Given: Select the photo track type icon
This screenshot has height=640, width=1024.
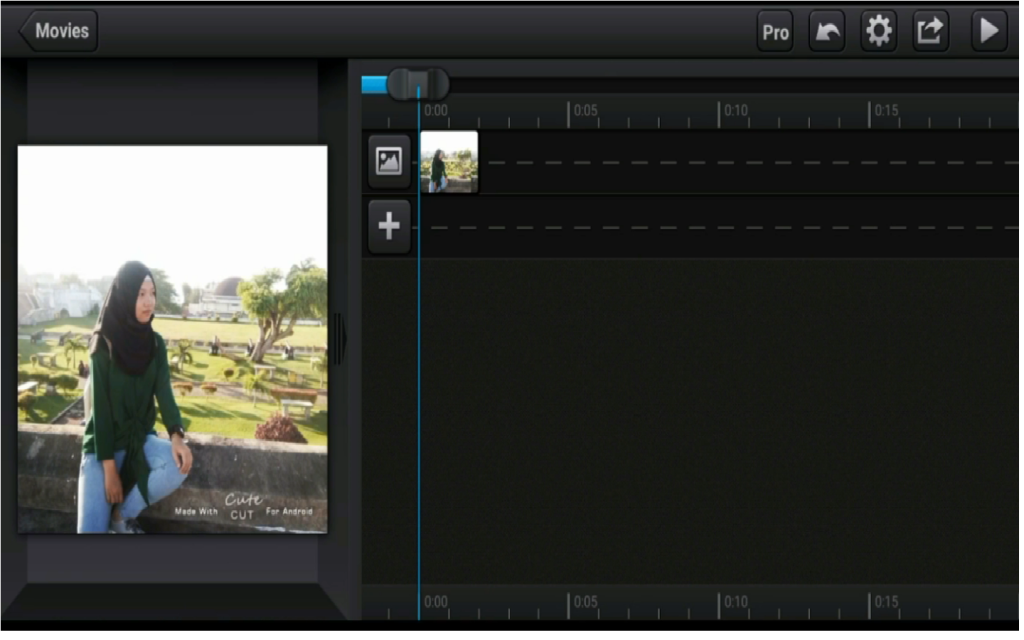Looking at the screenshot, I should tap(391, 162).
